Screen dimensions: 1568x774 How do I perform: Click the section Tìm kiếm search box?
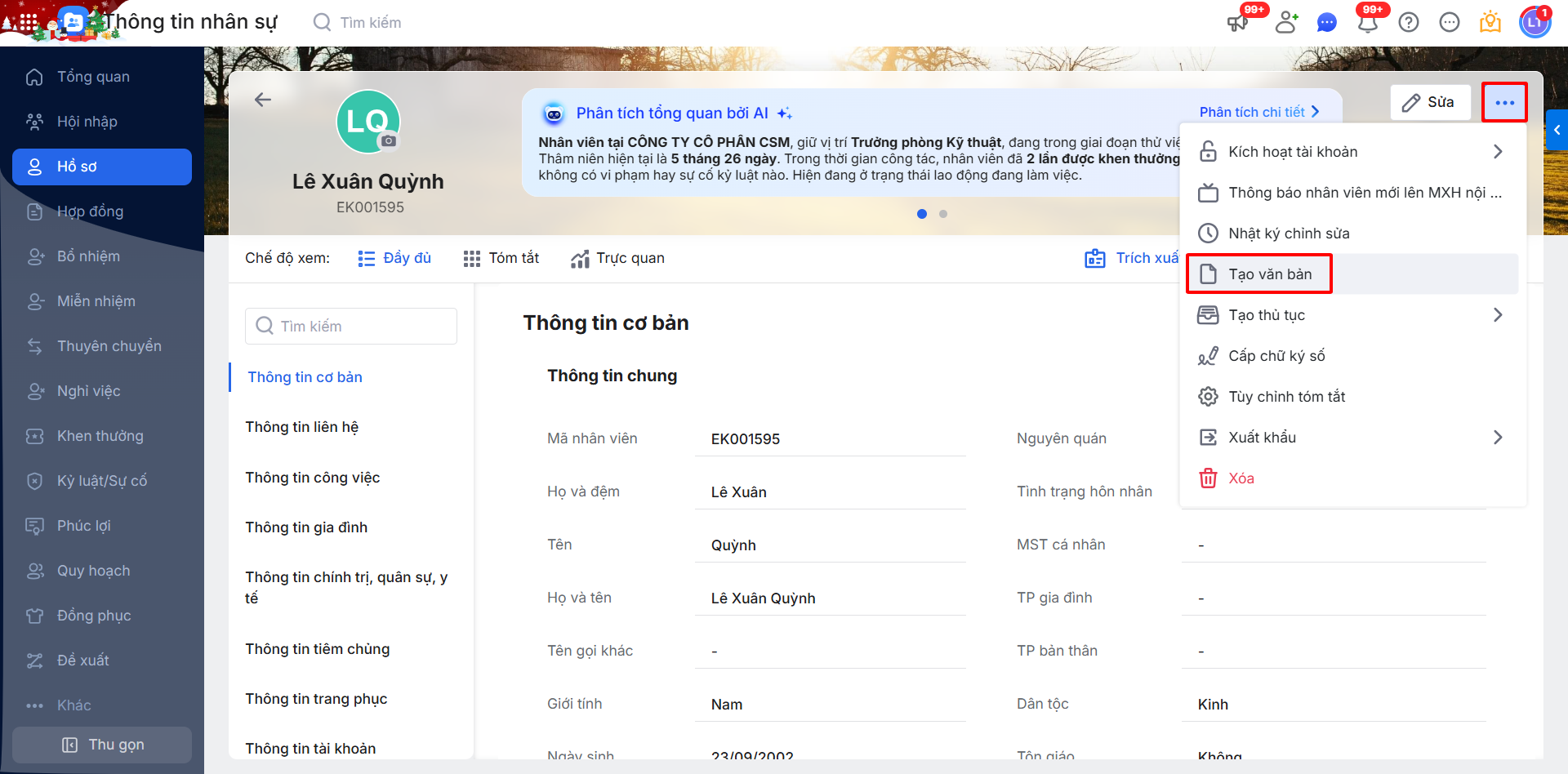[x=351, y=326]
